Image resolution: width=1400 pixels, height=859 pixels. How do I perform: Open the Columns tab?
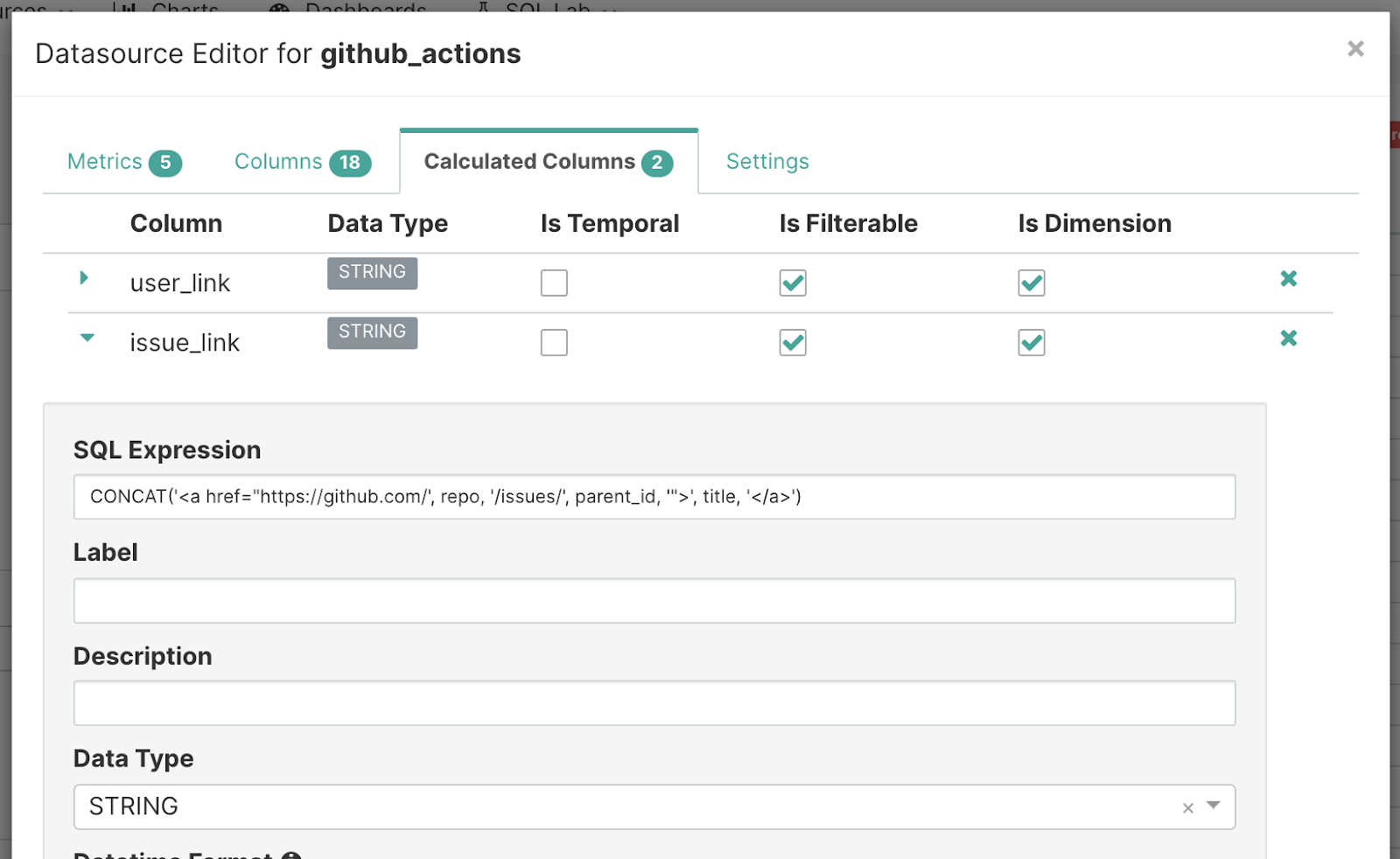302,162
